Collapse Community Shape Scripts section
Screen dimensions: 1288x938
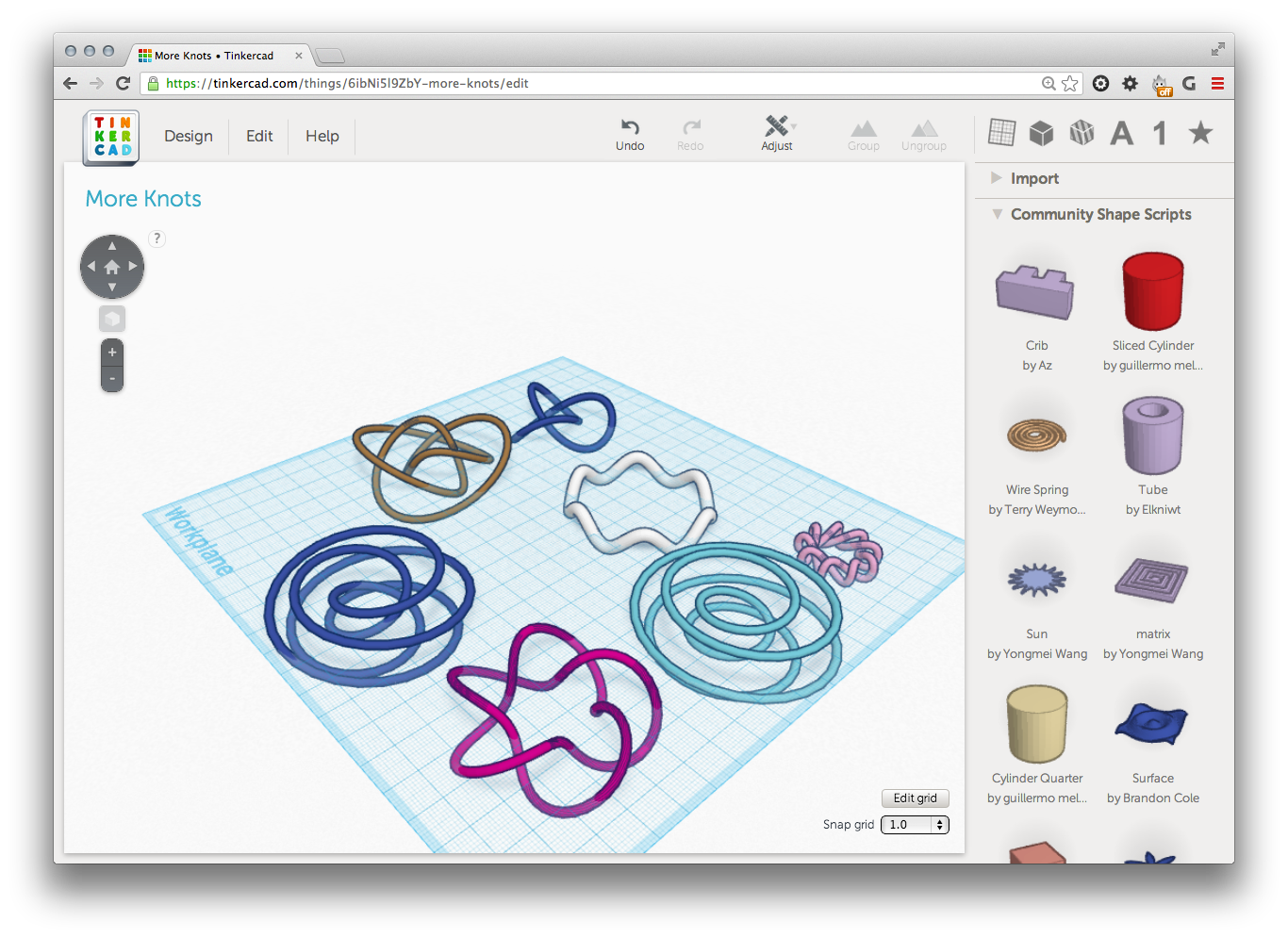point(997,214)
